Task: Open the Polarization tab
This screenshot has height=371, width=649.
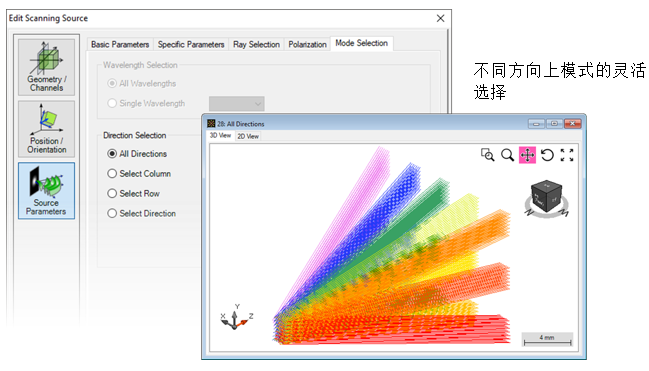Action: coord(307,44)
